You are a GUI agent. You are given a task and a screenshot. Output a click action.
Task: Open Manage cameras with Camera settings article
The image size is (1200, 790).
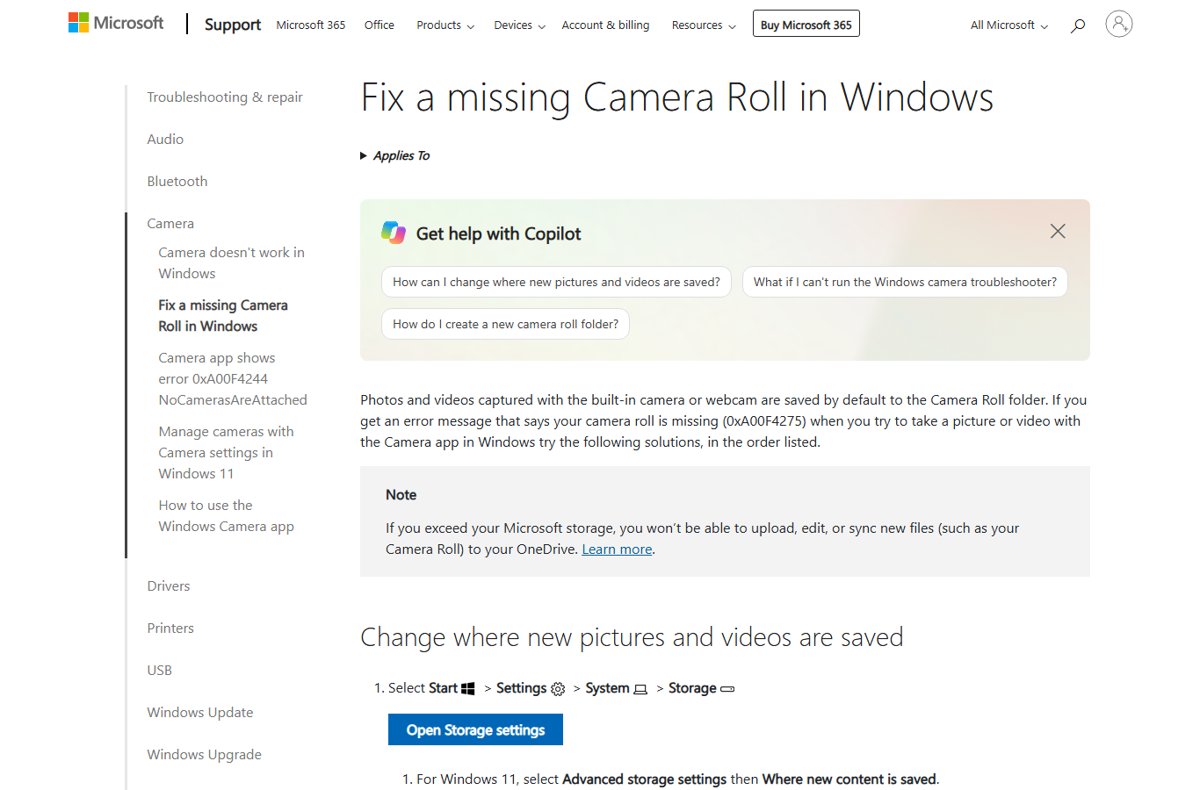point(226,453)
